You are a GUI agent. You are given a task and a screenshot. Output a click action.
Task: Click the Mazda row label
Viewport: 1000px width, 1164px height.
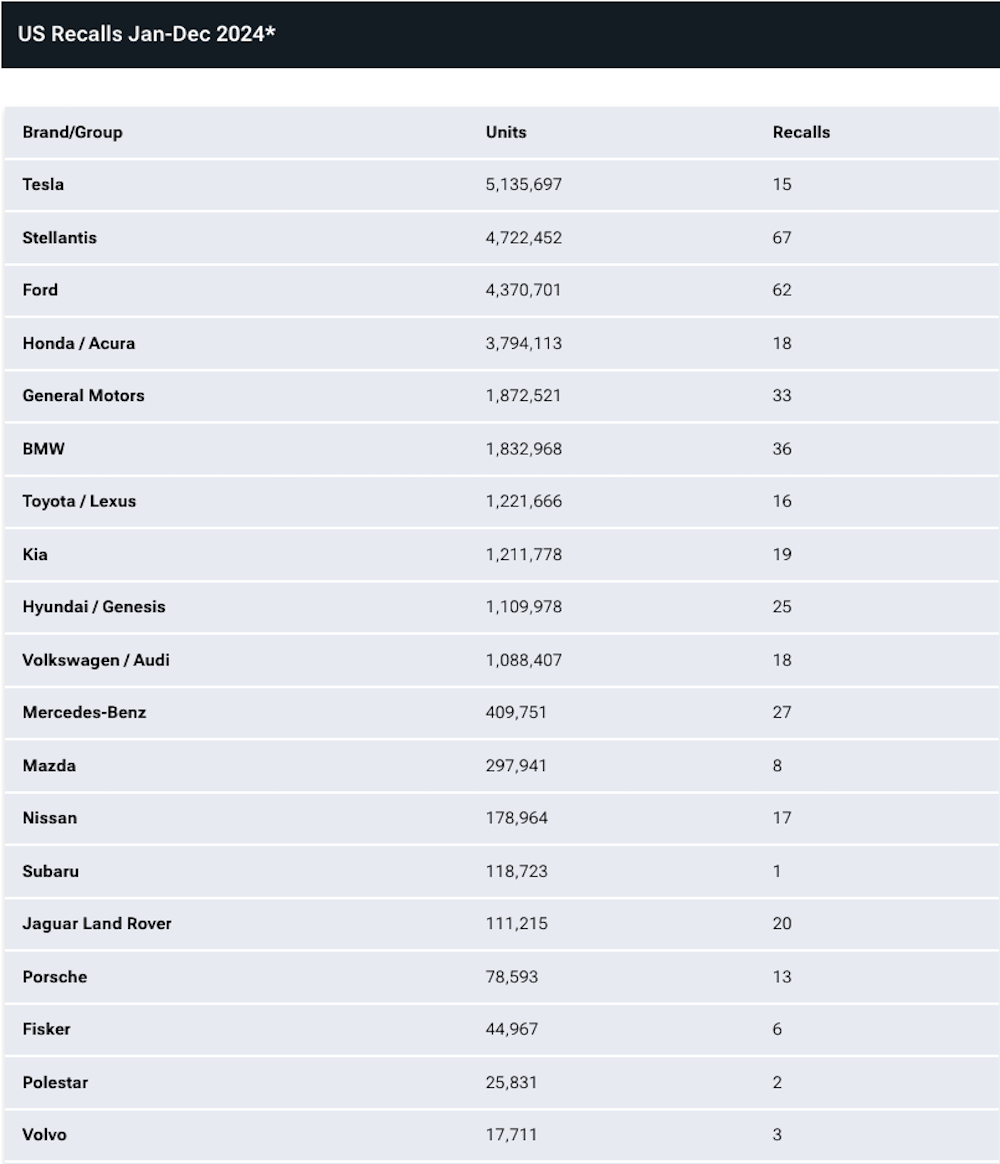(49, 766)
